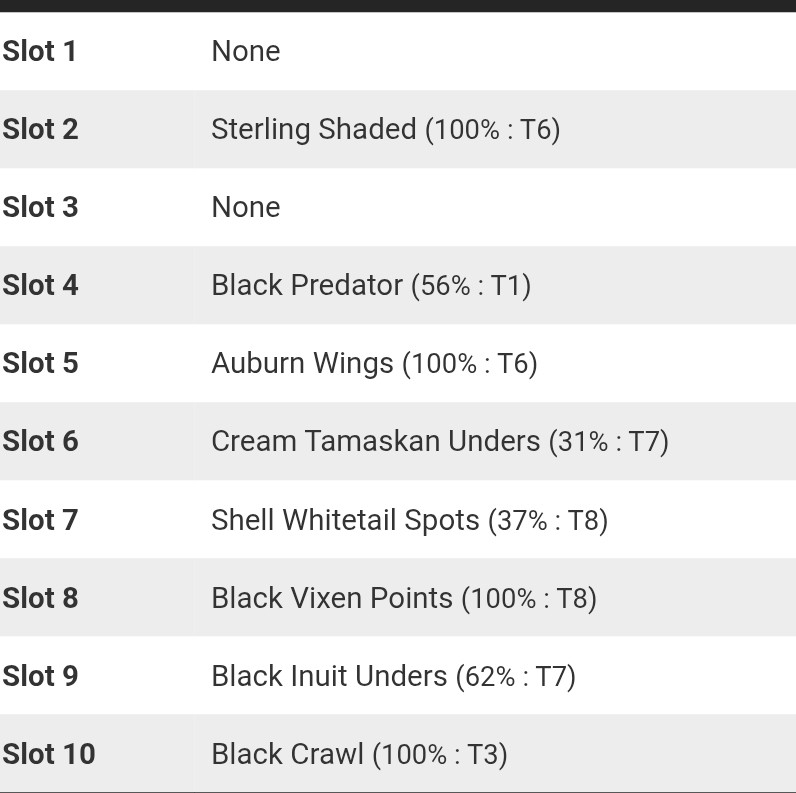Select the Slot 8 label
Screen dimensions: 796x793
41,598
